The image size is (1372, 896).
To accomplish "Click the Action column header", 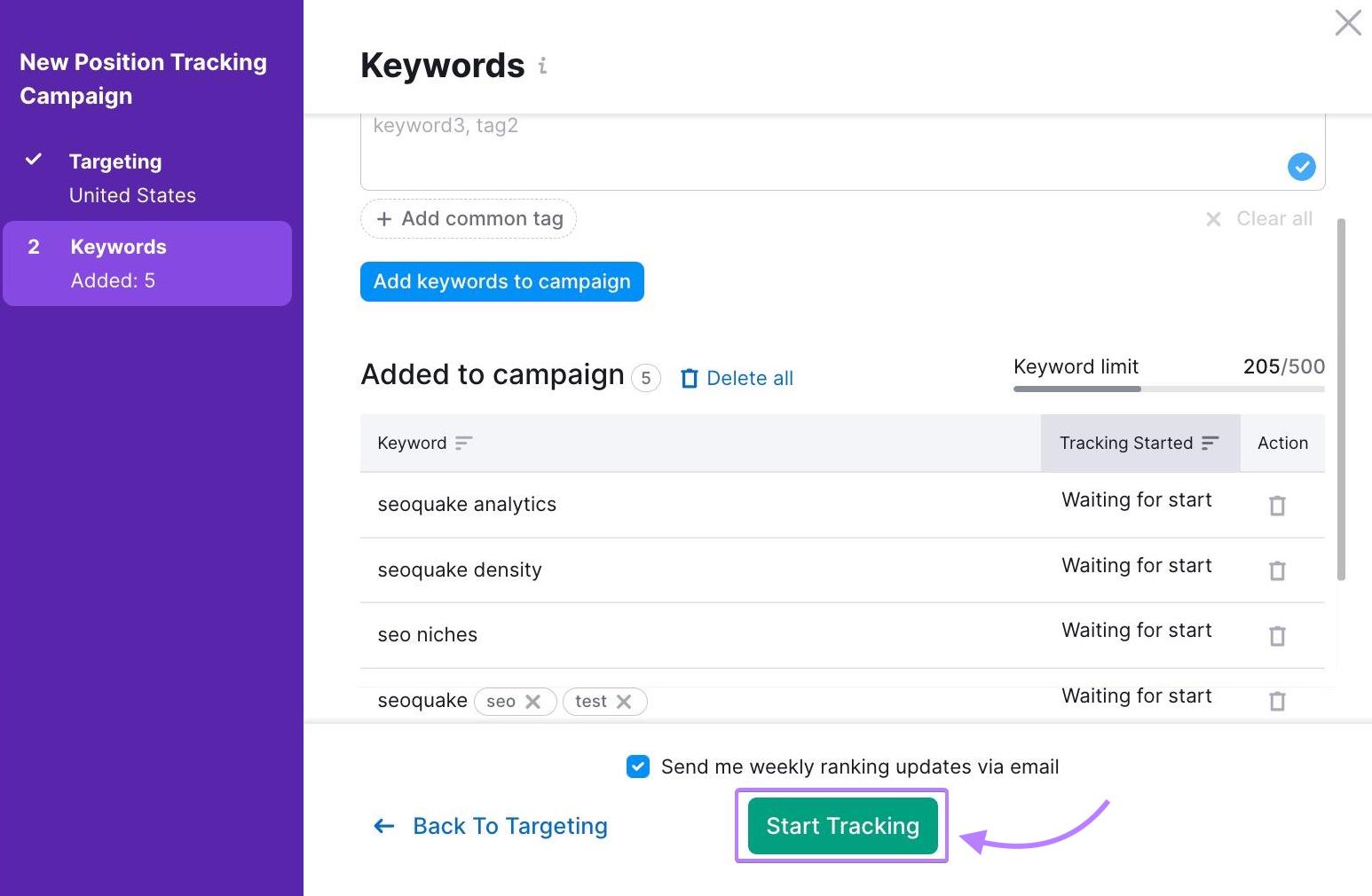I will (x=1282, y=443).
